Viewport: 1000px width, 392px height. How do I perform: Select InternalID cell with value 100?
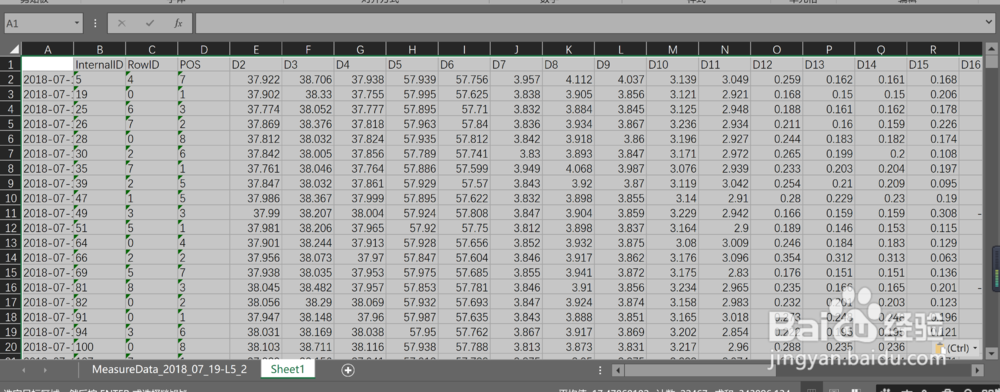(99, 347)
